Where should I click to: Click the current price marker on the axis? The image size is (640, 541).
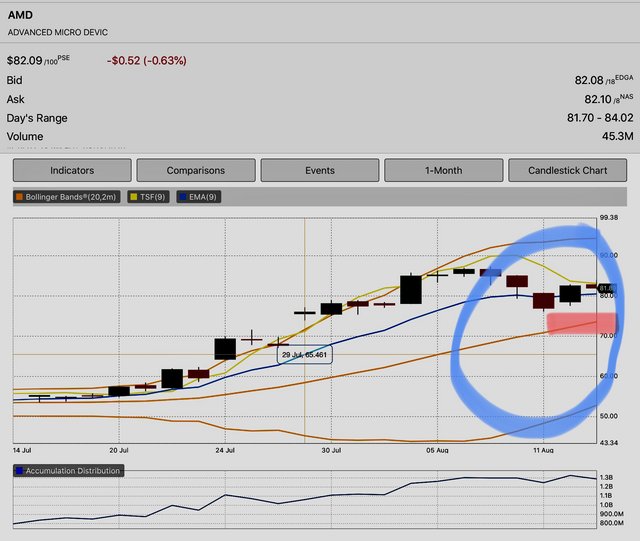[607, 288]
